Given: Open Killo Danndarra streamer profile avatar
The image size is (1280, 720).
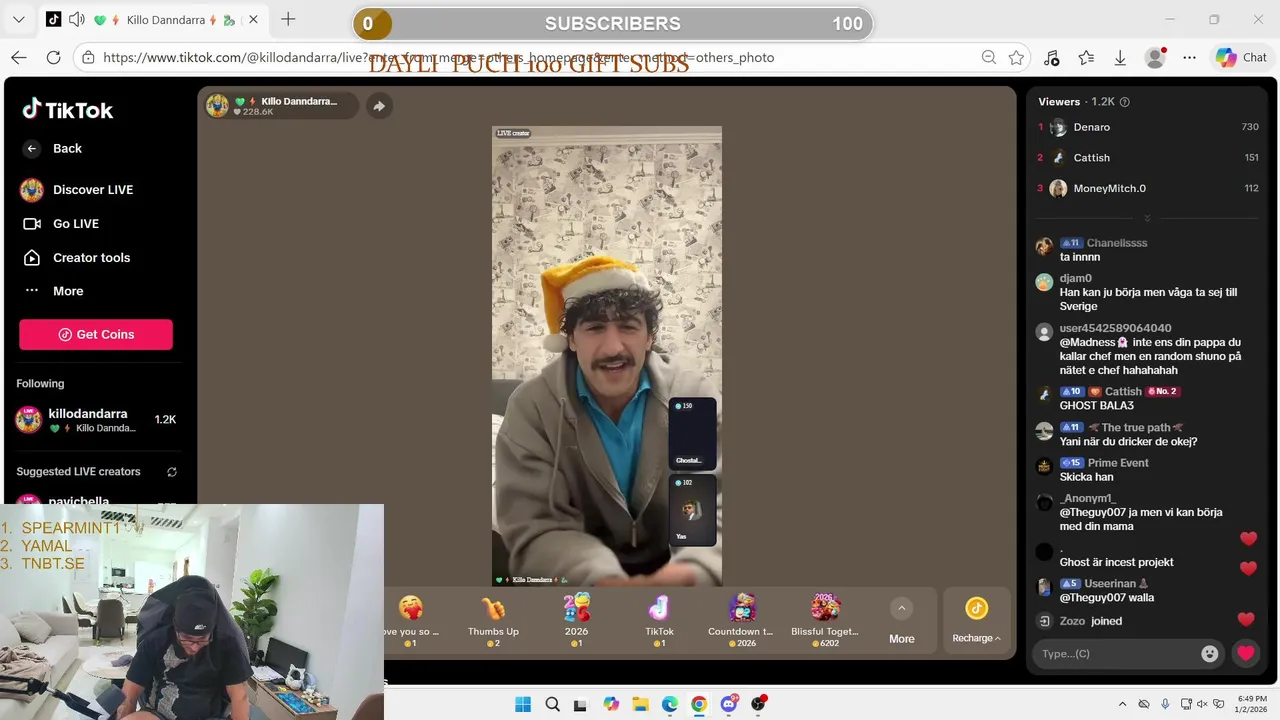Looking at the screenshot, I should click(x=217, y=105).
